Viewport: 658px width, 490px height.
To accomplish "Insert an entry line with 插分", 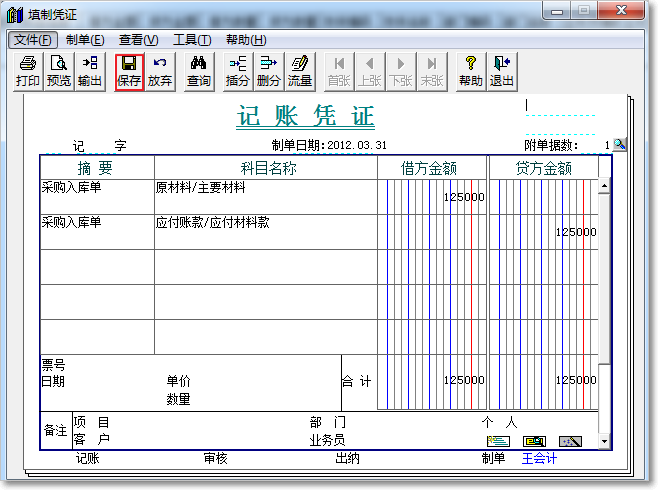I will pos(238,71).
